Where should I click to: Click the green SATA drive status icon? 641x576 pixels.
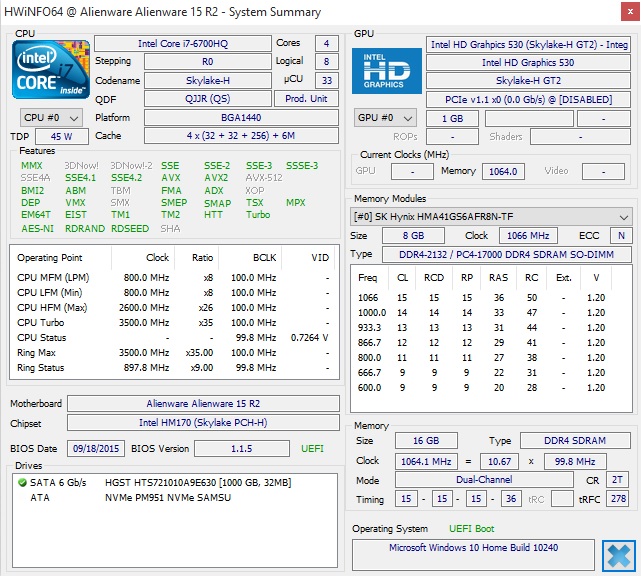click(x=22, y=483)
